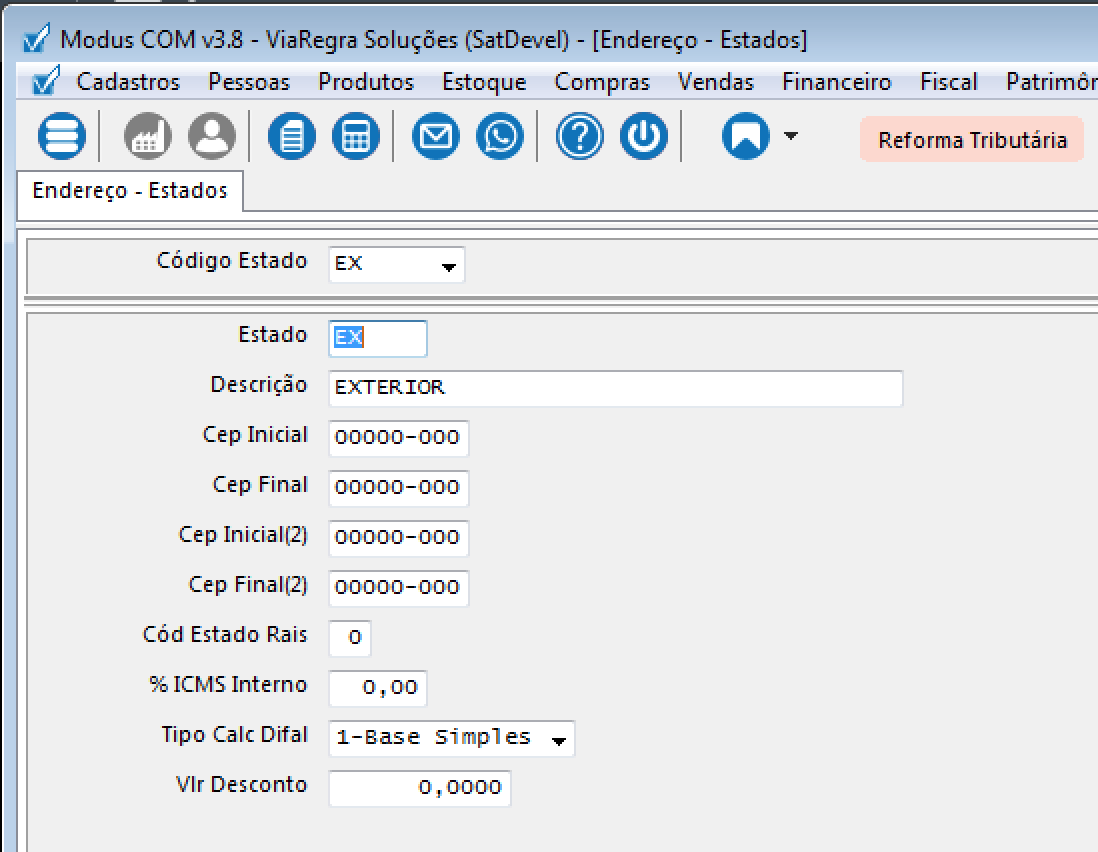The image size is (1098, 852).
Task: Click the Descrição text field
Action: [615, 388]
